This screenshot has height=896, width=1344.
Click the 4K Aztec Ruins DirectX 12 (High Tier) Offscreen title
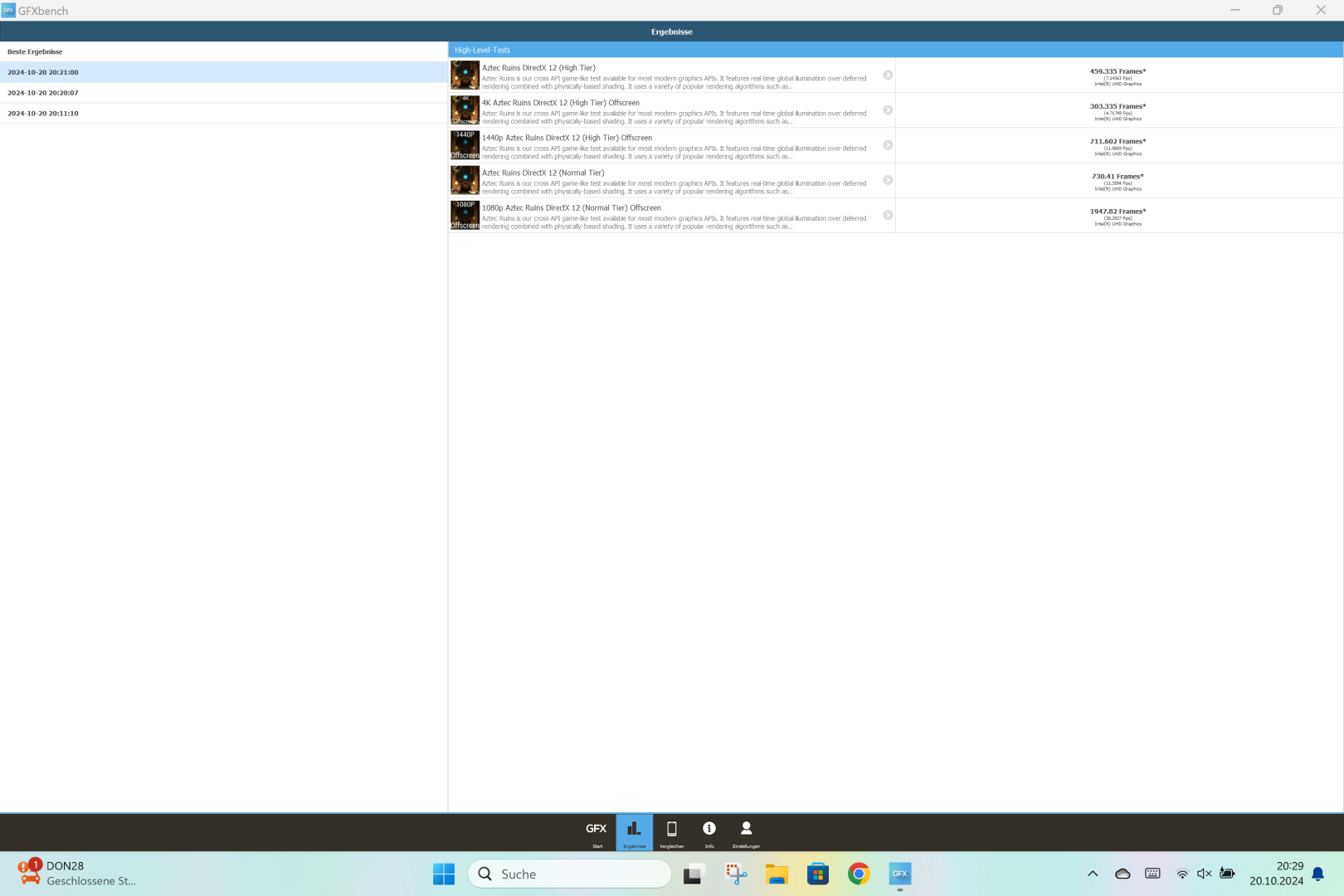pyautogui.click(x=561, y=103)
